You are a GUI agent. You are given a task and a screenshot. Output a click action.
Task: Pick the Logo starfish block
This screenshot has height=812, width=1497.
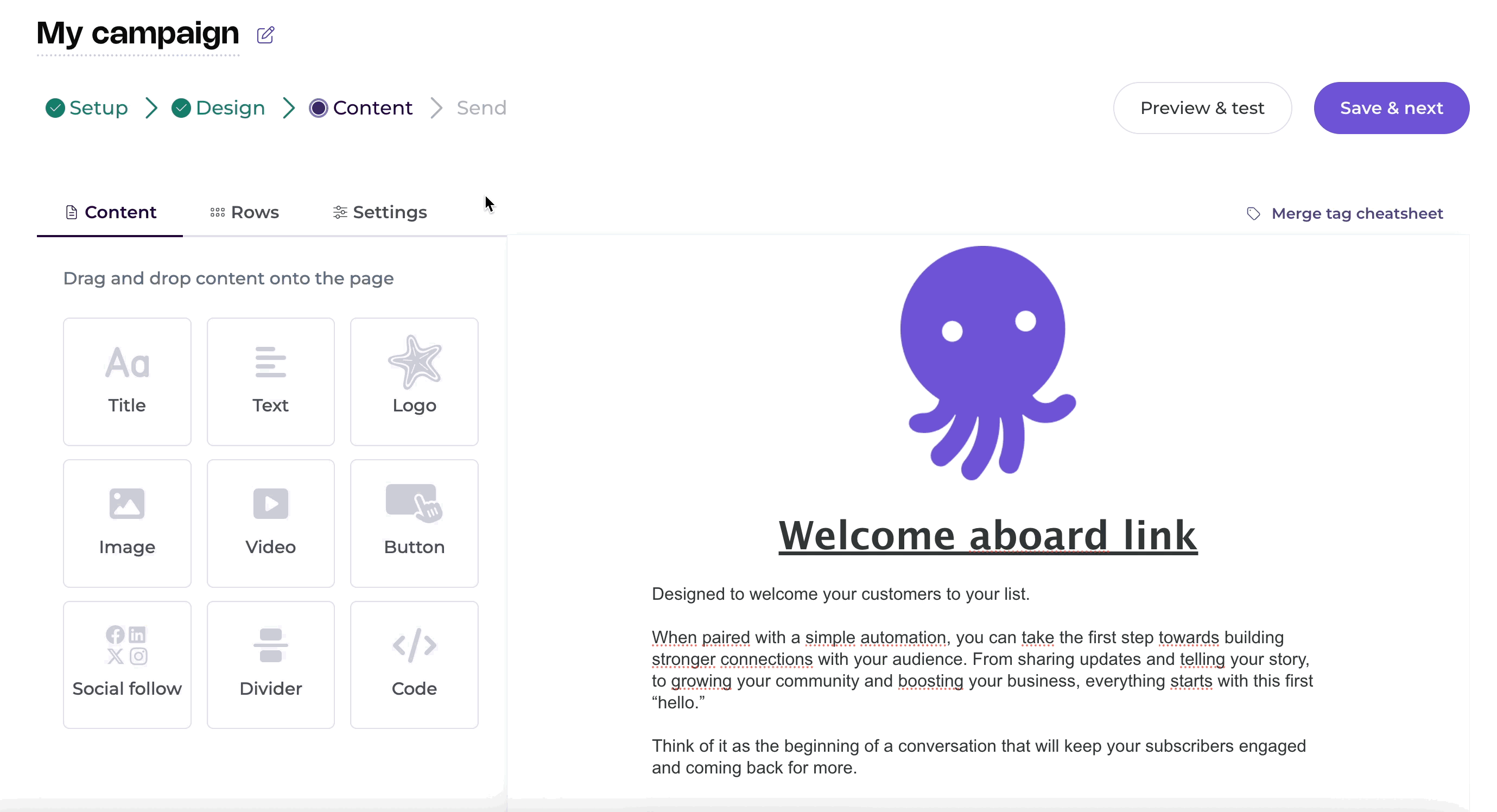(414, 381)
